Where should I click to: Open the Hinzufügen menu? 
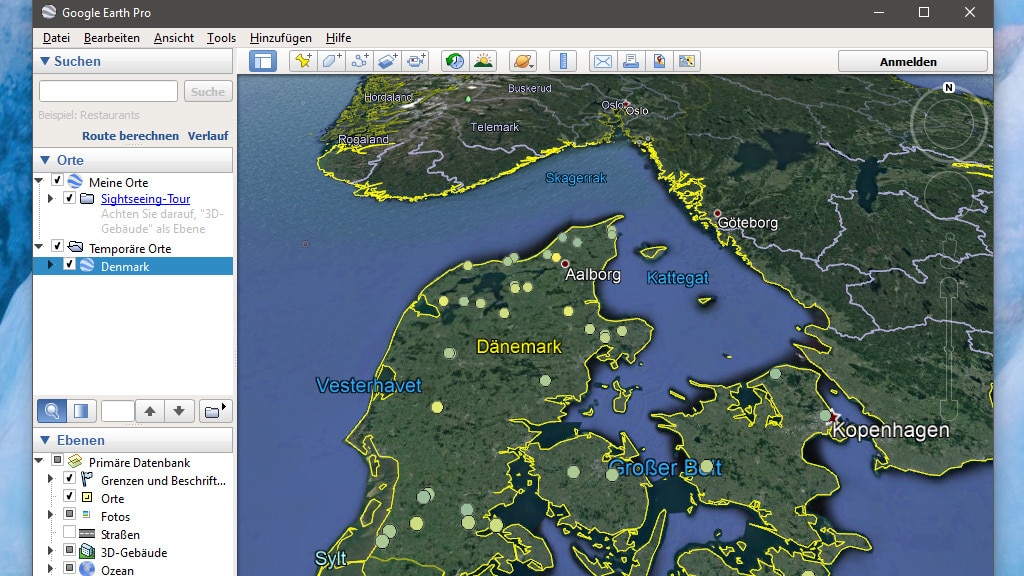pyautogui.click(x=279, y=38)
